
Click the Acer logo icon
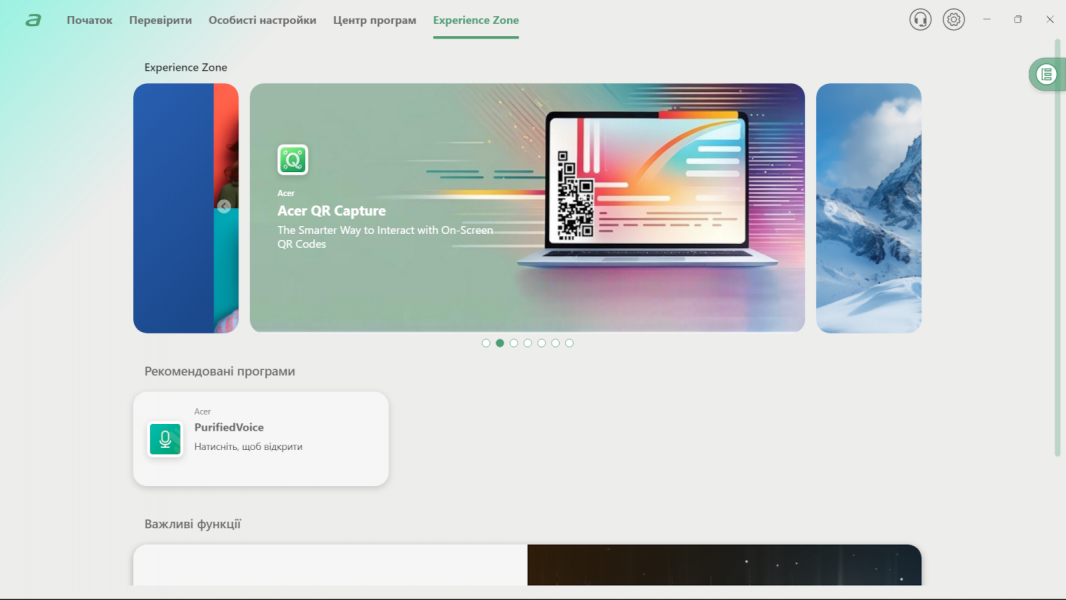(34, 20)
